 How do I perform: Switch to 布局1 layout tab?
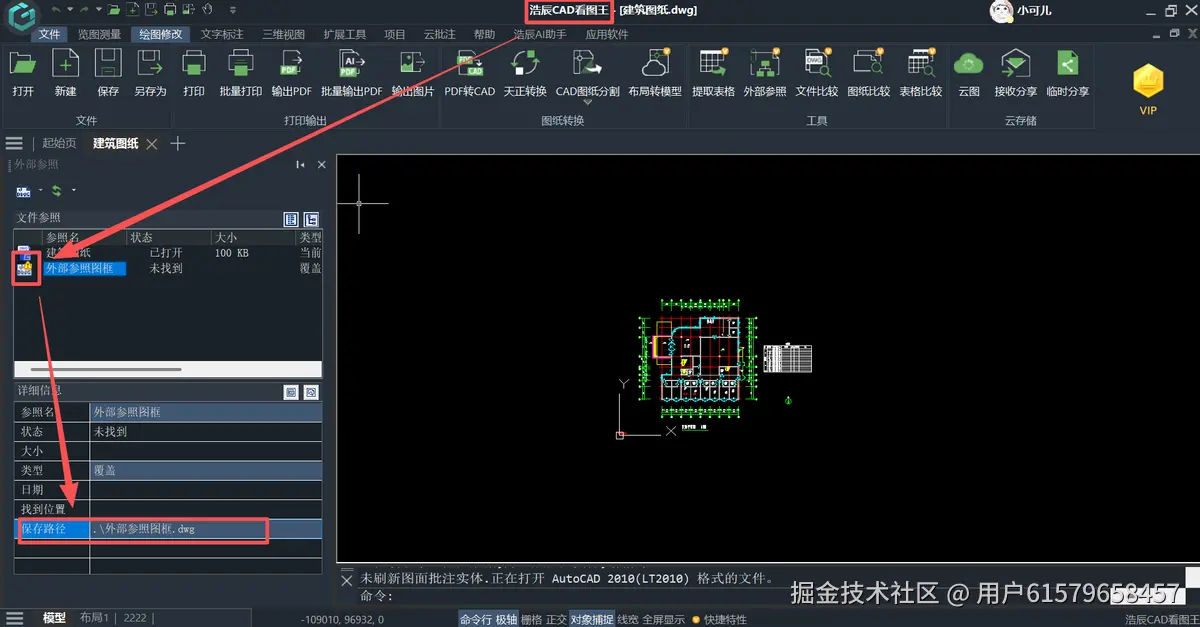(95, 619)
